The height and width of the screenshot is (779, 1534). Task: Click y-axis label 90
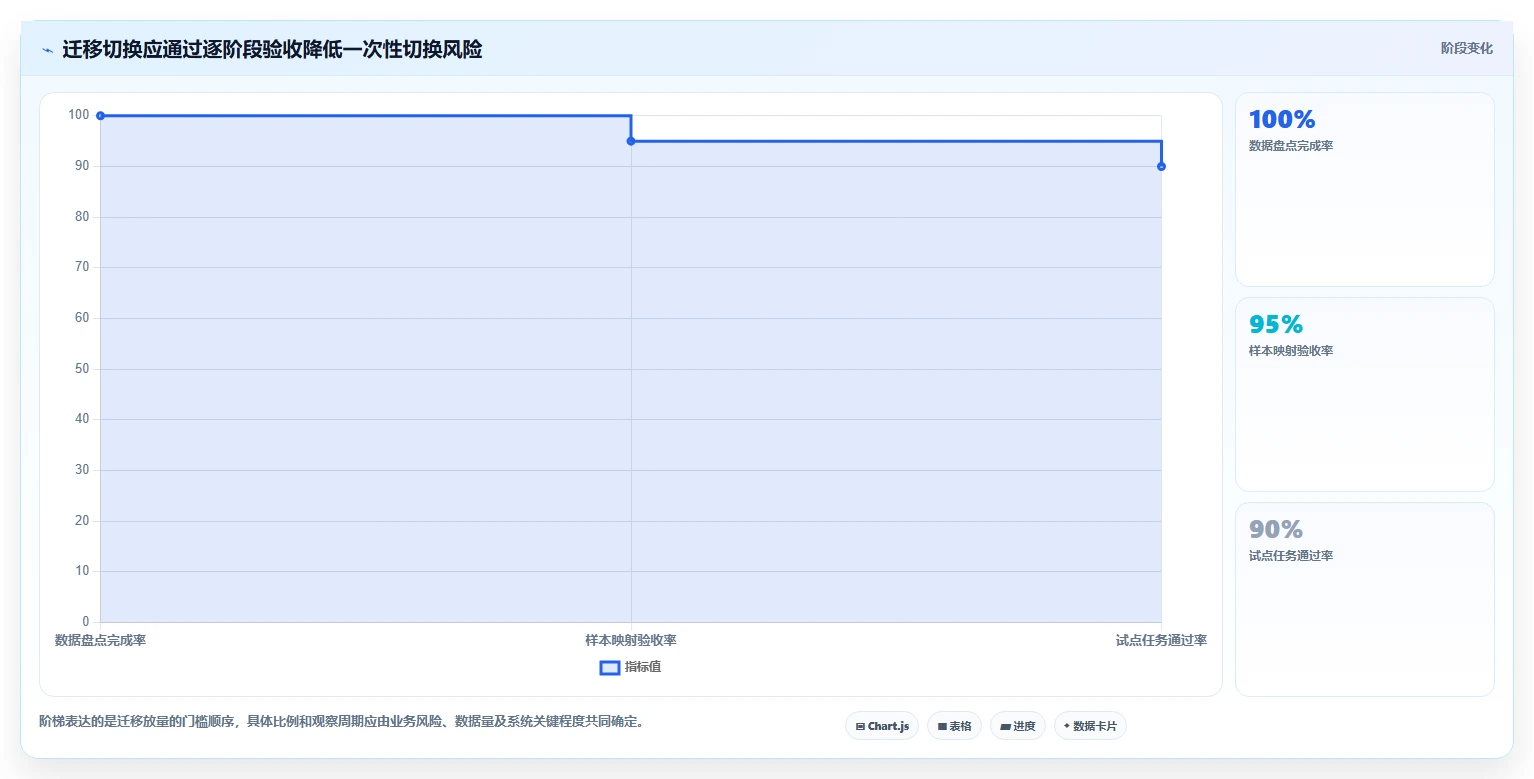[x=82, y=166]
